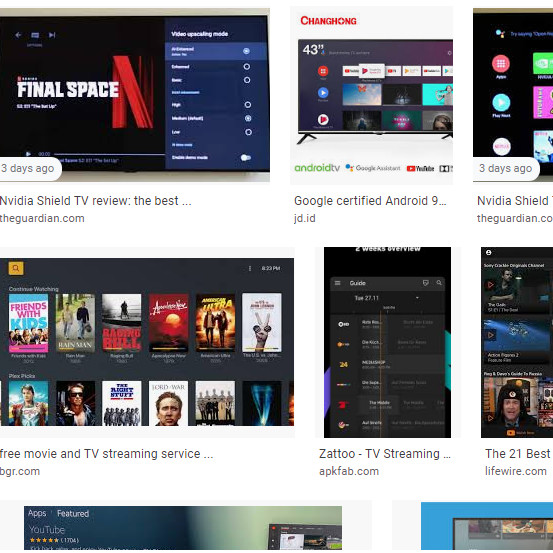Visit the cut-off theguardian.co source at the right edge

tap(515, 218)
